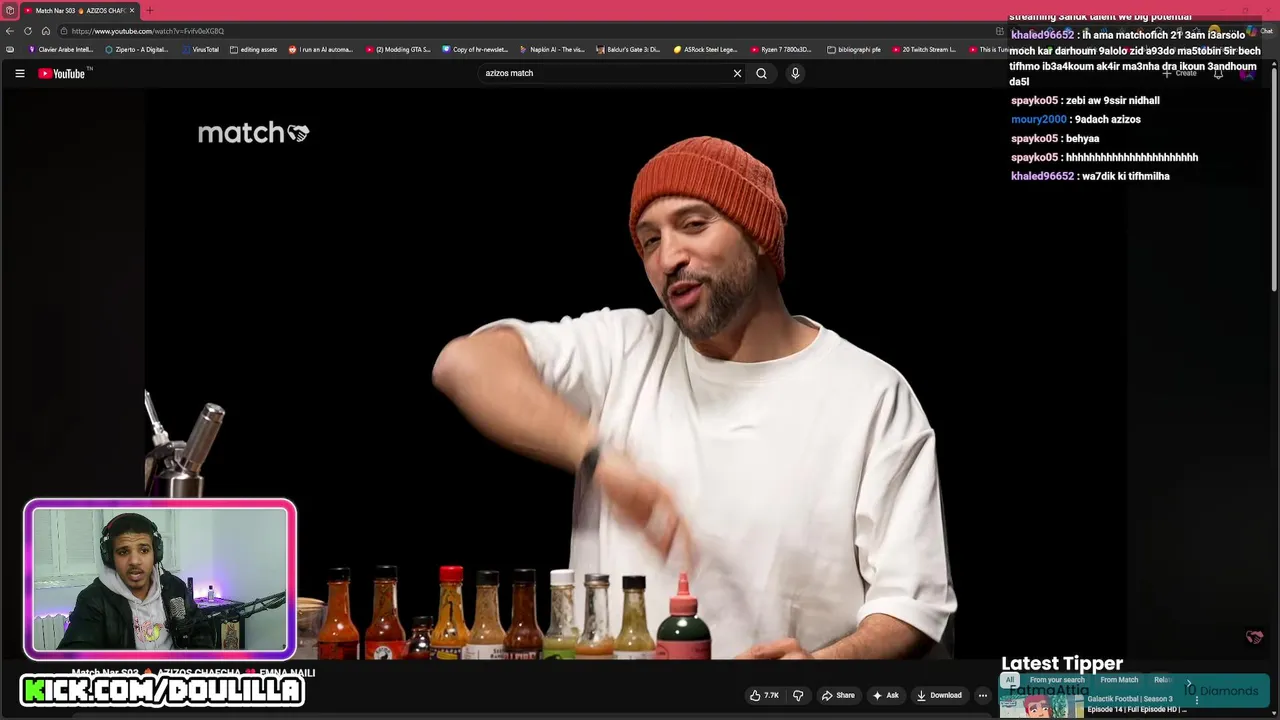Like the video (7.7K thumbs up)

pyautogui.click(x=765, y=695)
